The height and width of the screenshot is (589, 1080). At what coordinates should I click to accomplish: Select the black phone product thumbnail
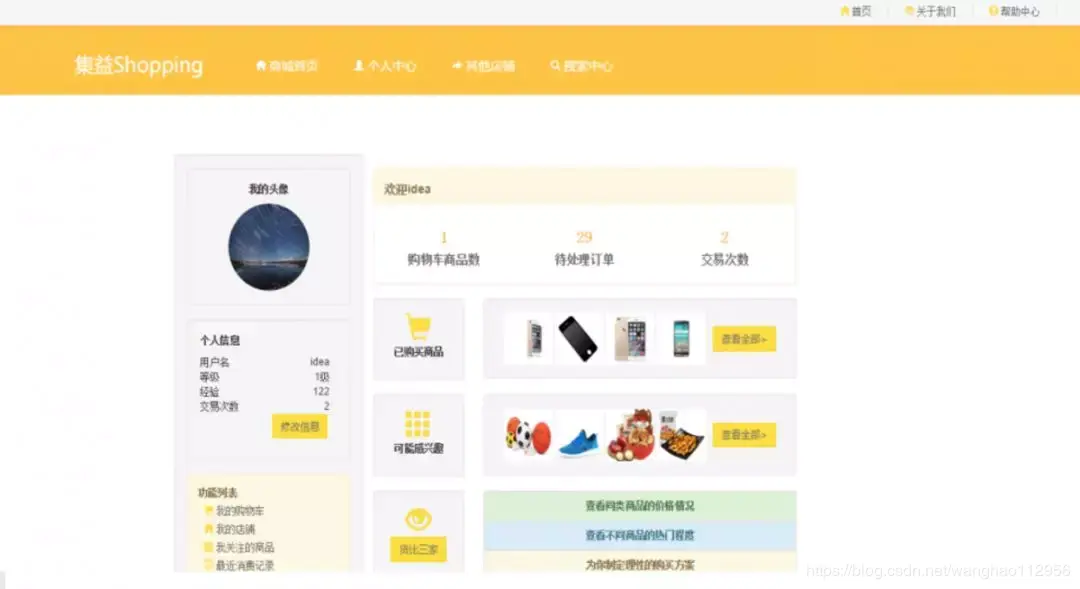578,338
